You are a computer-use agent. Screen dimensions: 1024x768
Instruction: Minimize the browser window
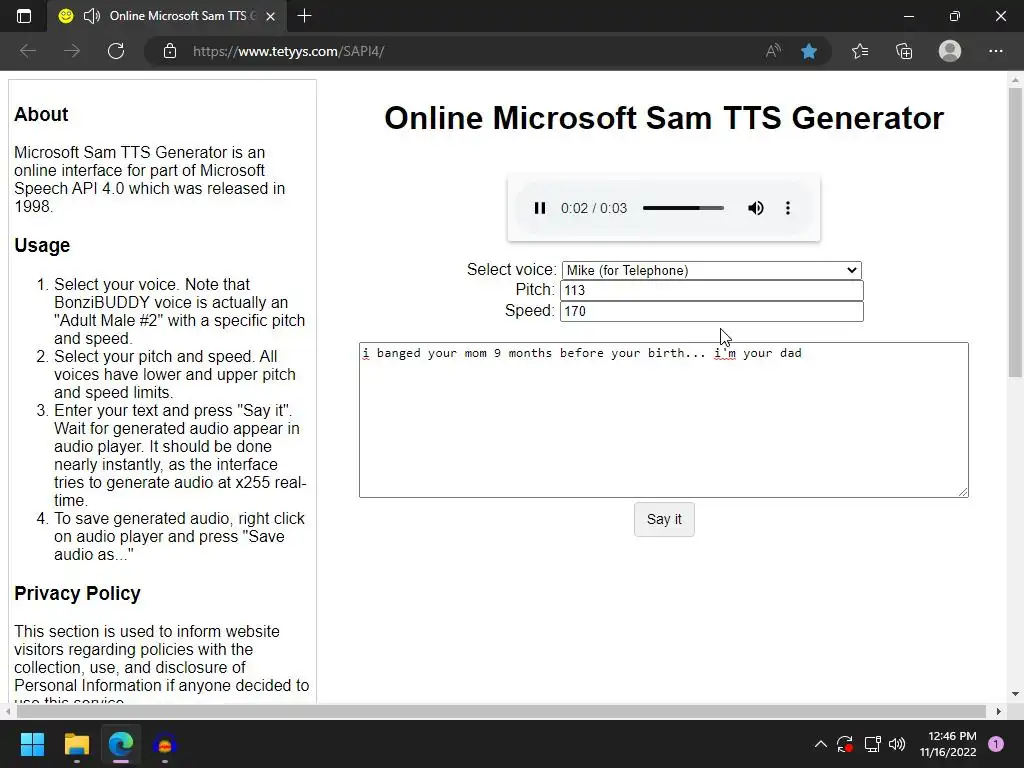tap(908, 16)
